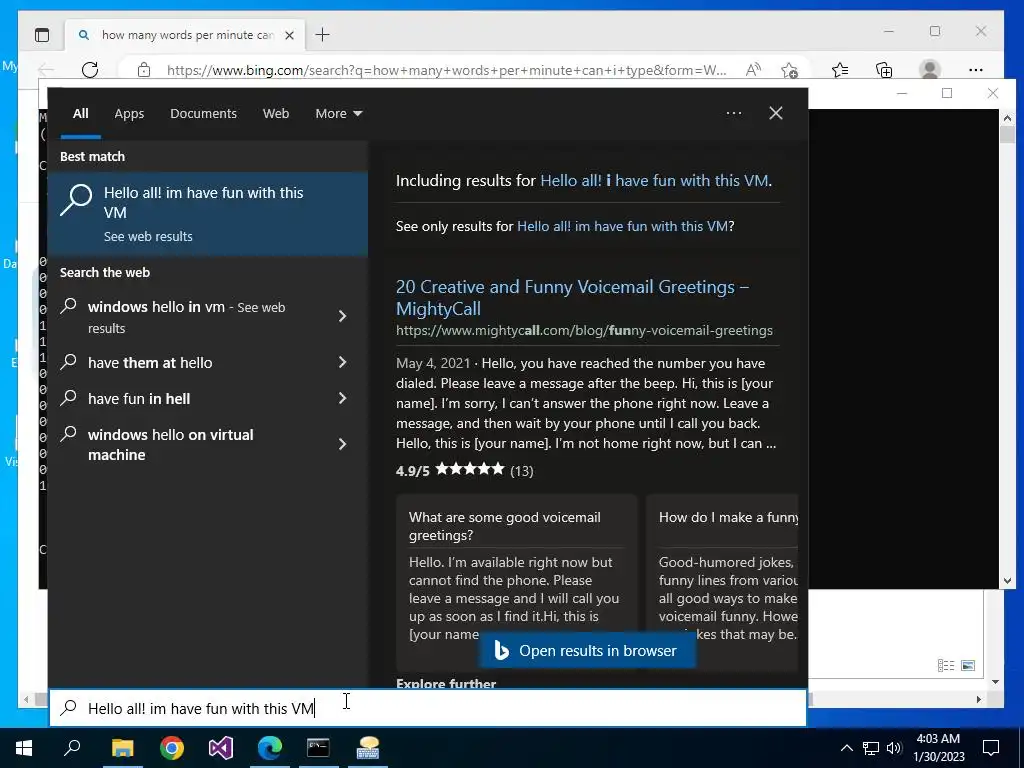
Task: Click the taskbar search magnifier icon
Action: pyautogui.click(x=72, y=748)
